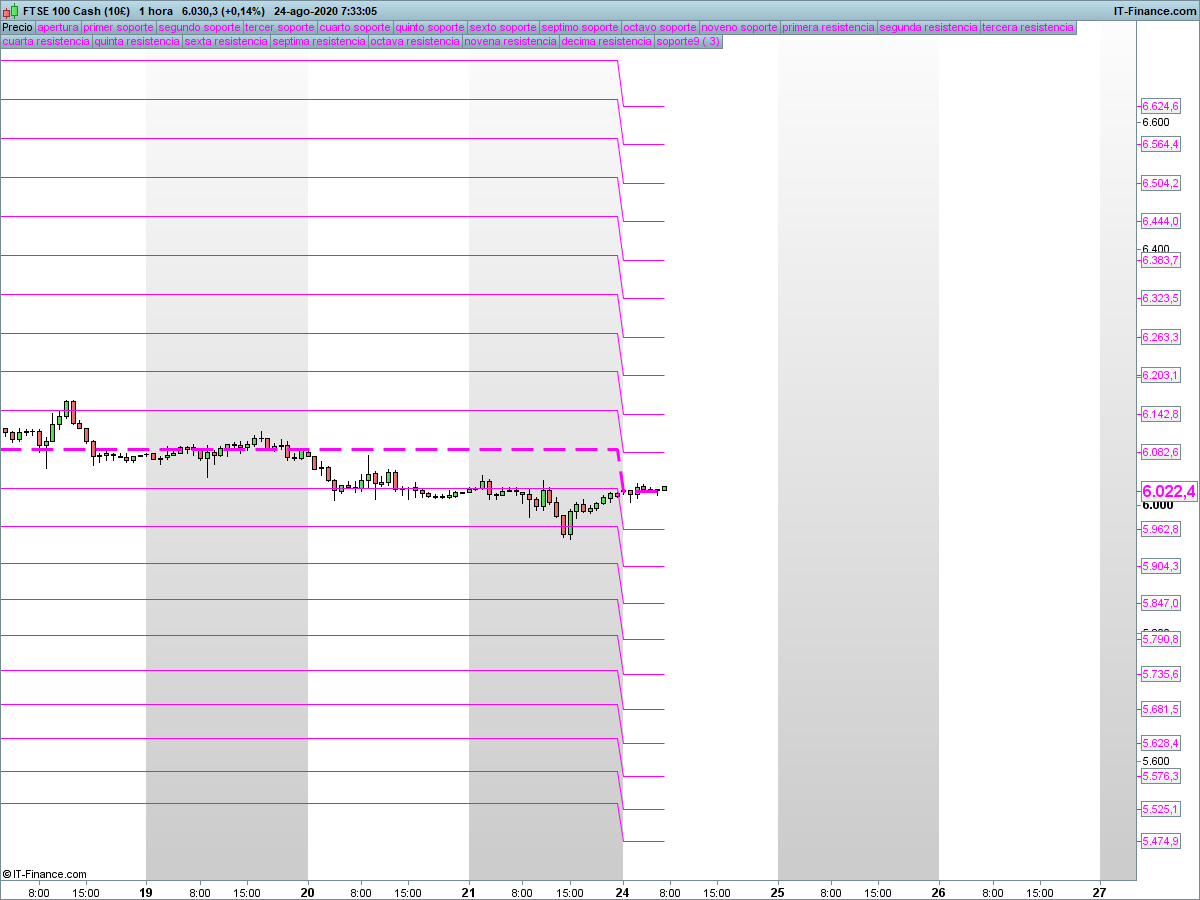The width and height of the screenshot is (1200, 900).
Task: Click the 1 hora timeframe text
Action: tap(156, 11)
